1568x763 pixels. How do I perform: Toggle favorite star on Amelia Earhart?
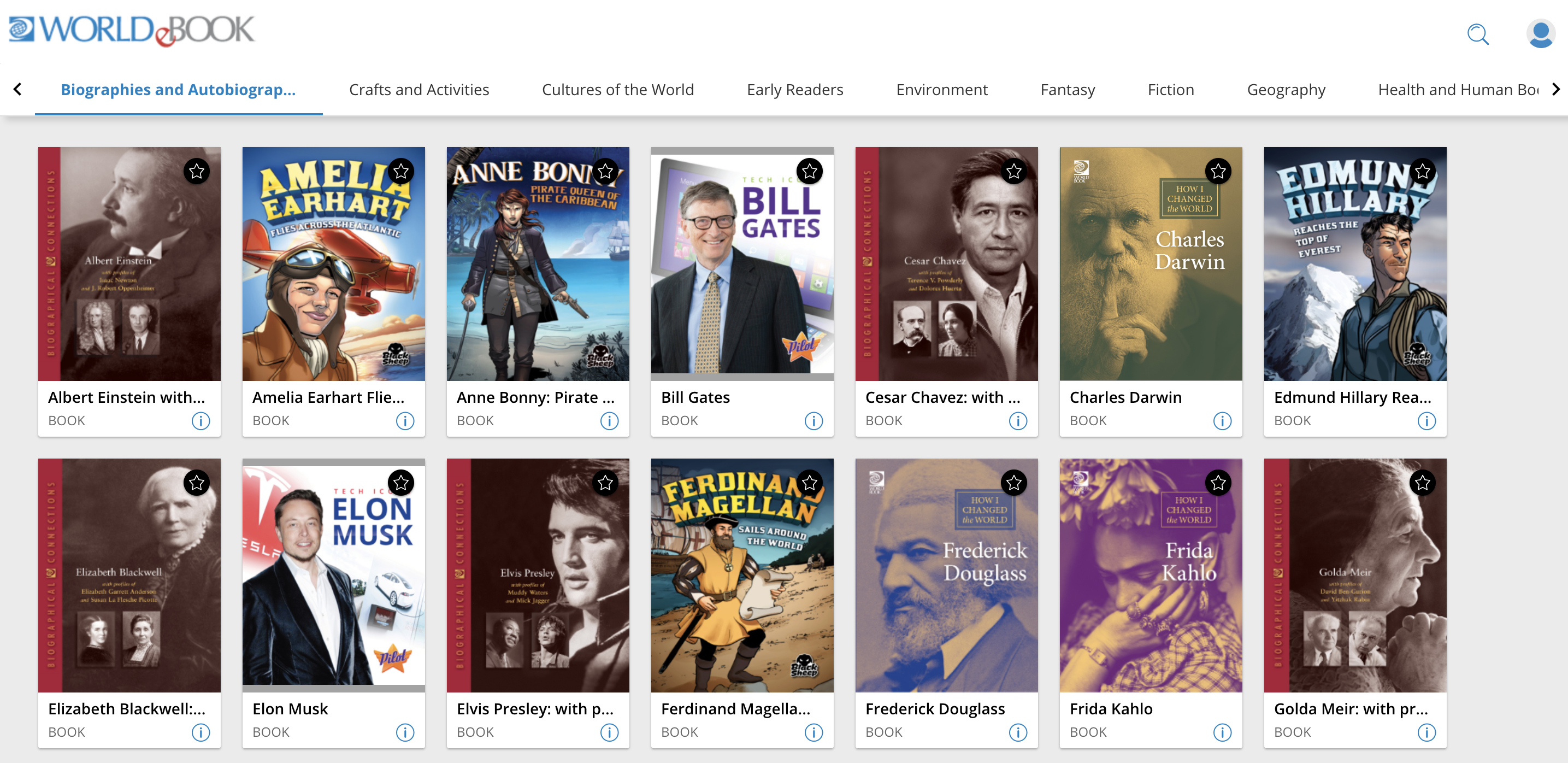point(401,172)
